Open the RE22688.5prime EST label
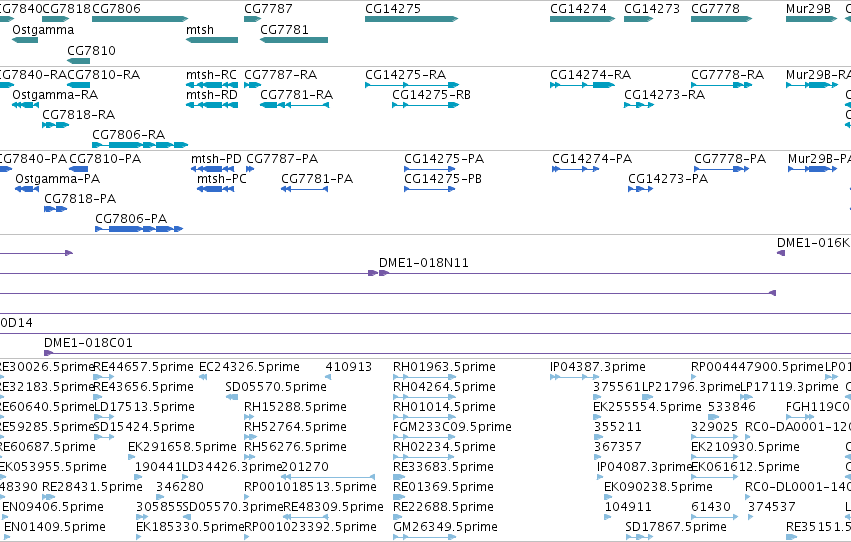Screen dimensions: 851x542 click(443, 507)
